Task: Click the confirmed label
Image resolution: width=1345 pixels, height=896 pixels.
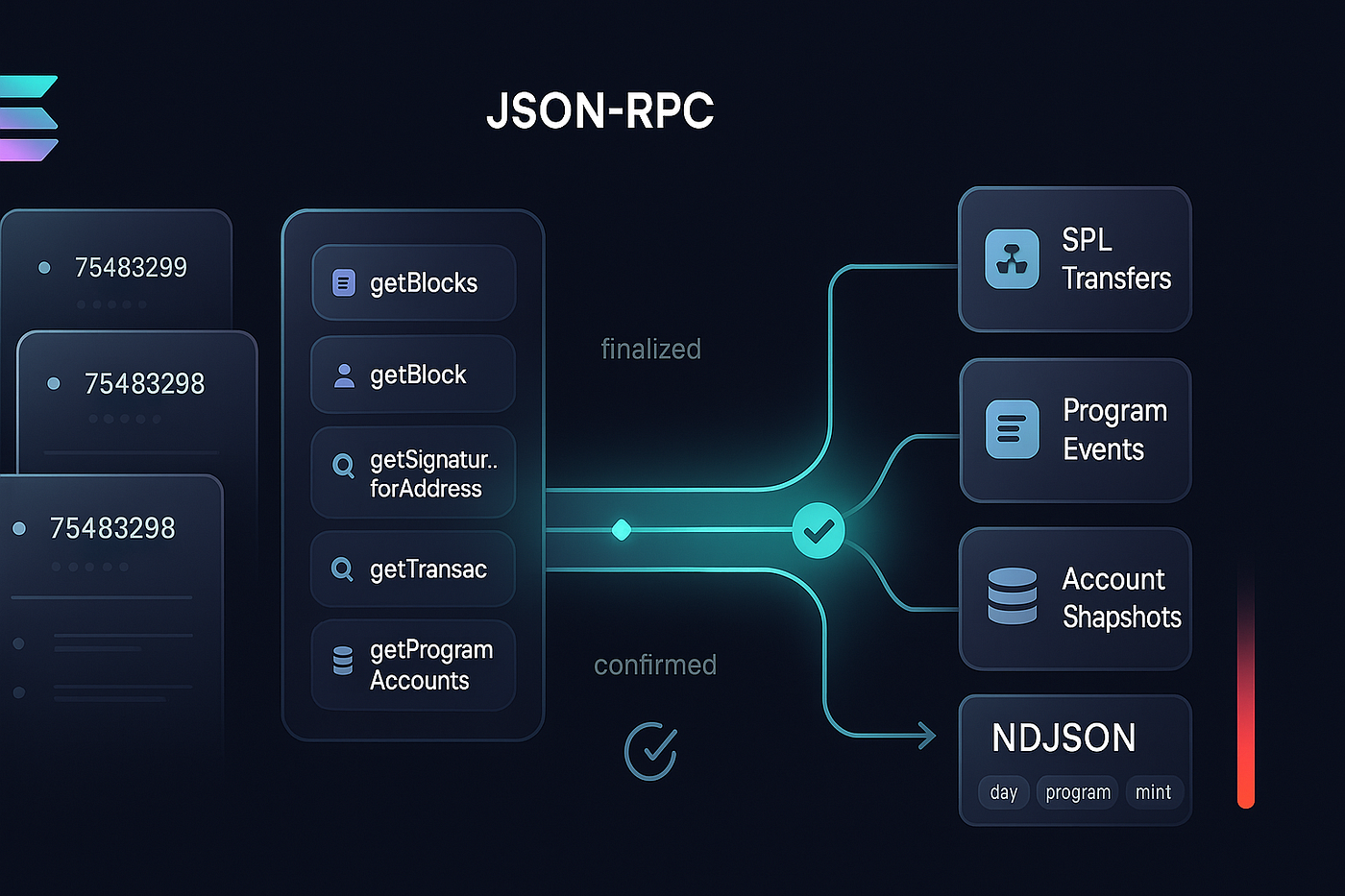Action: (655, 665)
